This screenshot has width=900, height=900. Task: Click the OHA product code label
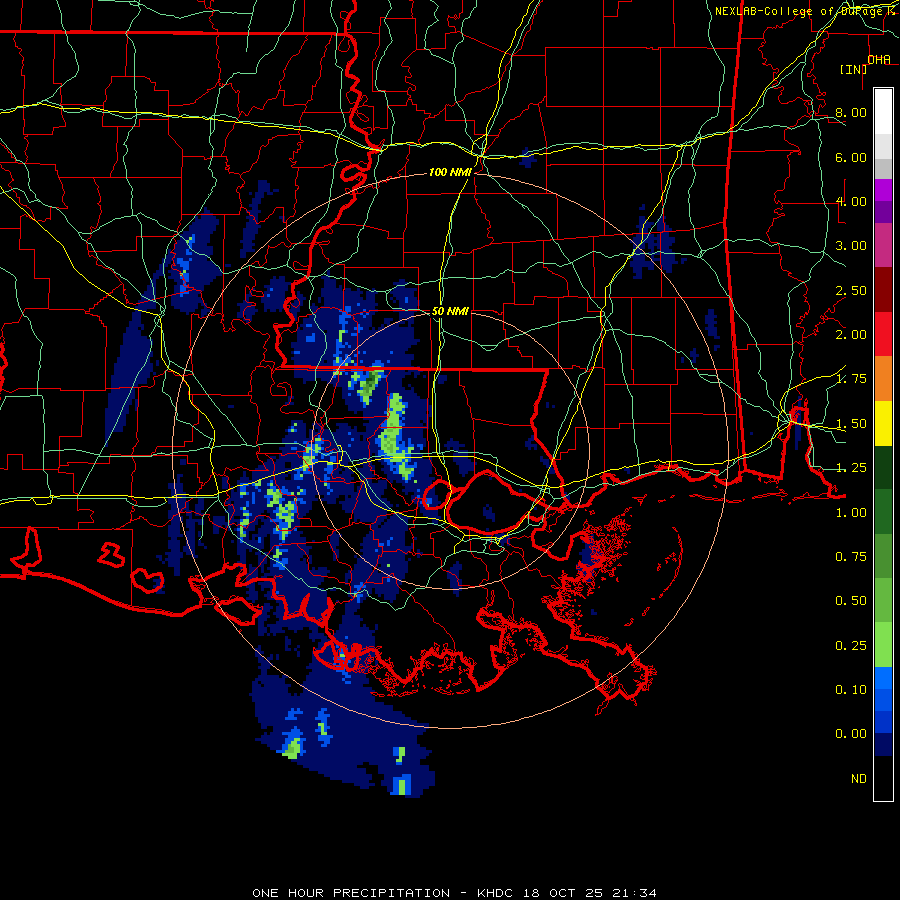[879, 59]
